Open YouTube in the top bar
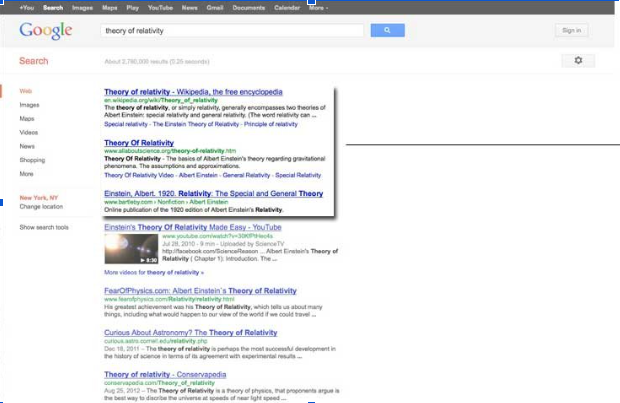This screenshot has width=620, height=403. [160, 8]
